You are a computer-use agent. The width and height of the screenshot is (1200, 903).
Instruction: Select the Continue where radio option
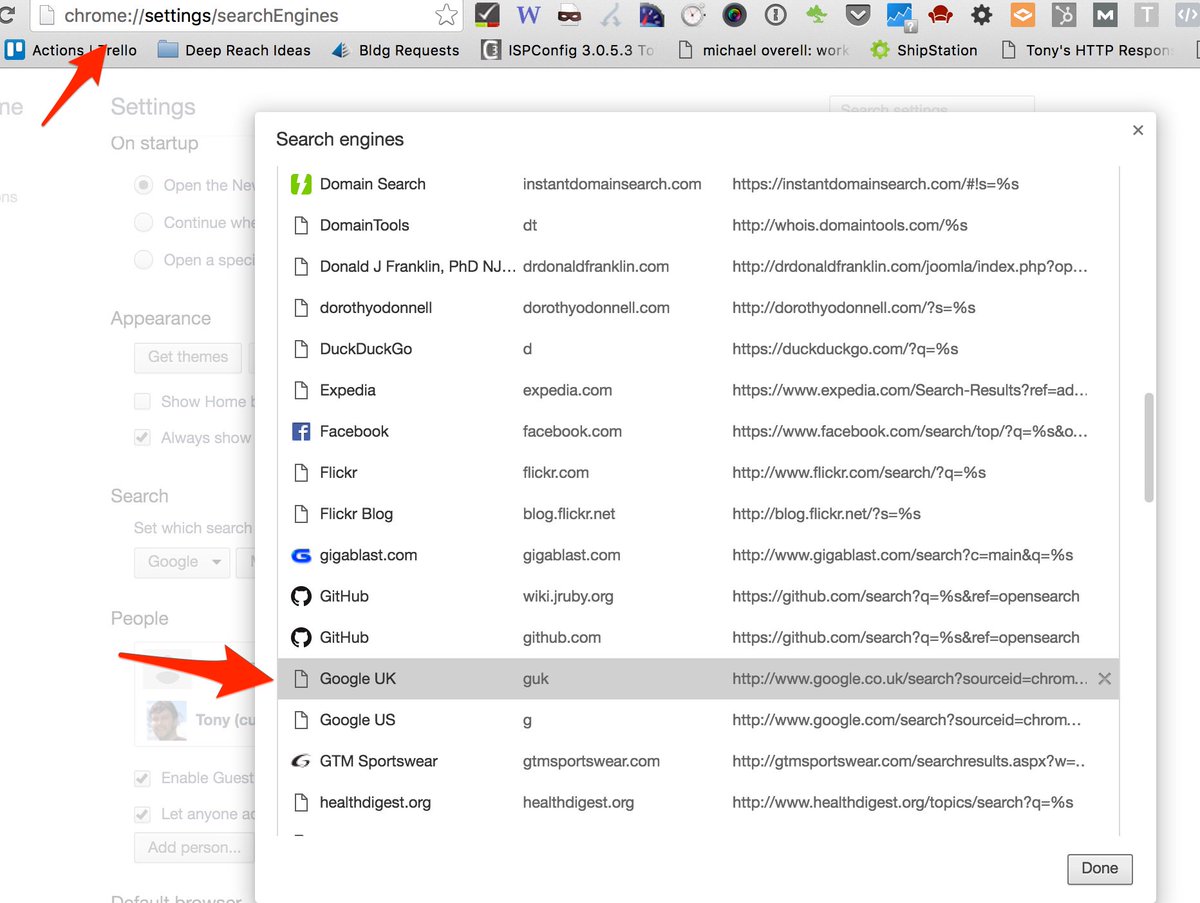pos(144,222)
